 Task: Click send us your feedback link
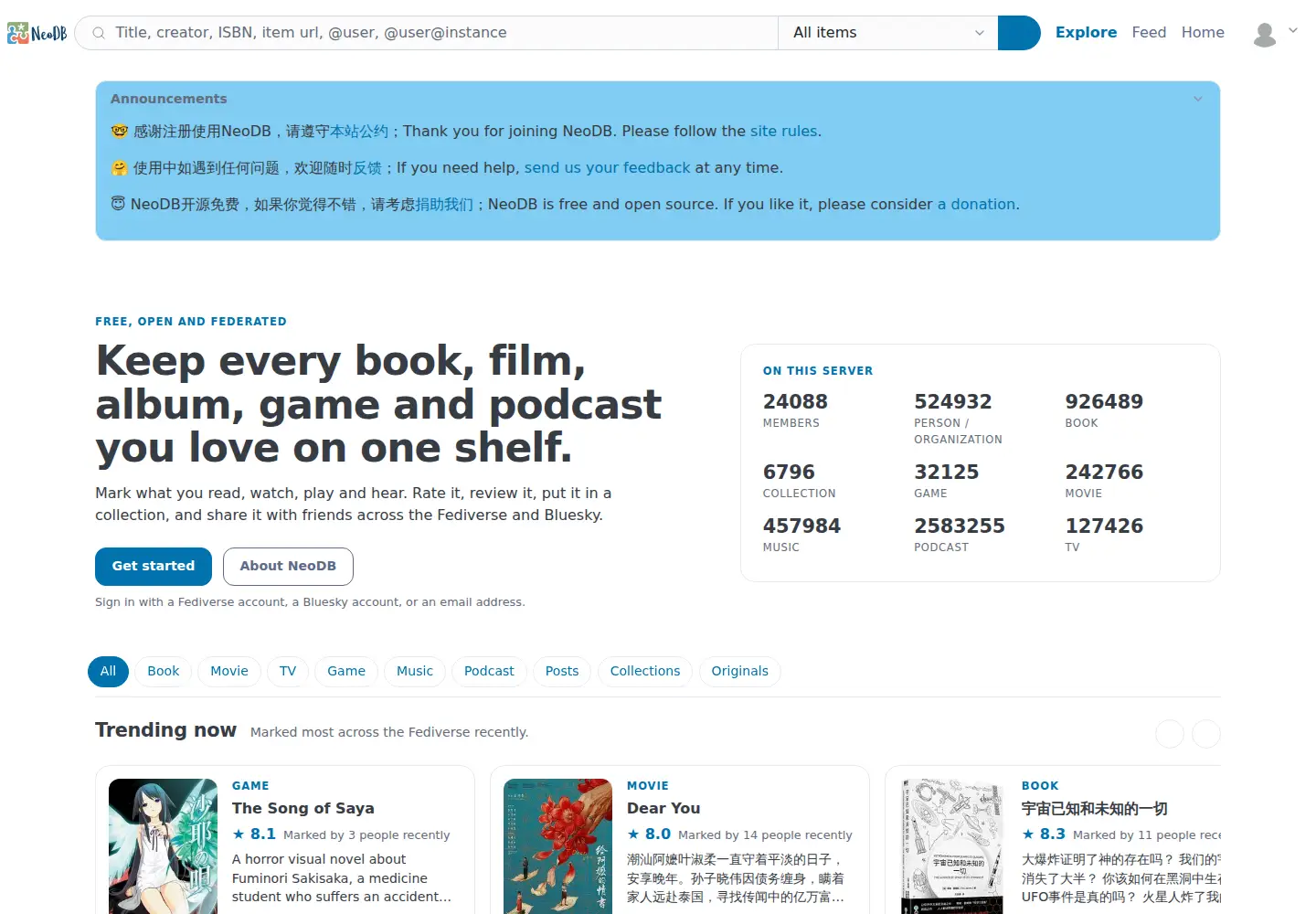coord(607,168)
